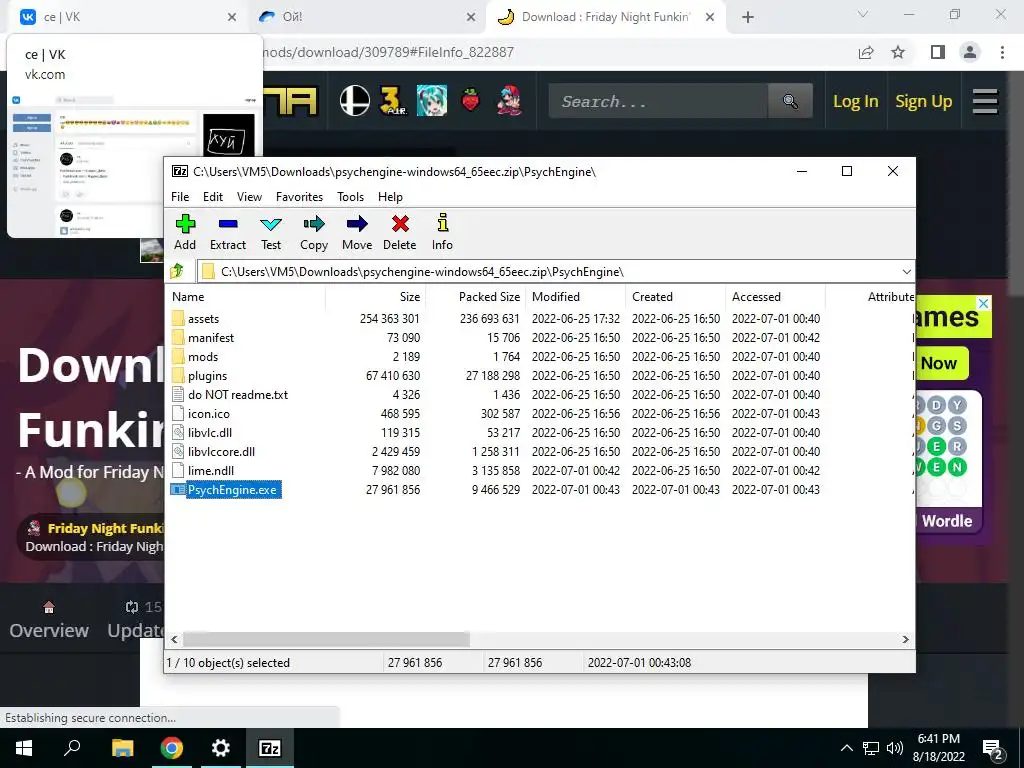Screen dimensions: 1024x768
Task: Open a new Chrome tab
Action: click(x=748, y=18)
